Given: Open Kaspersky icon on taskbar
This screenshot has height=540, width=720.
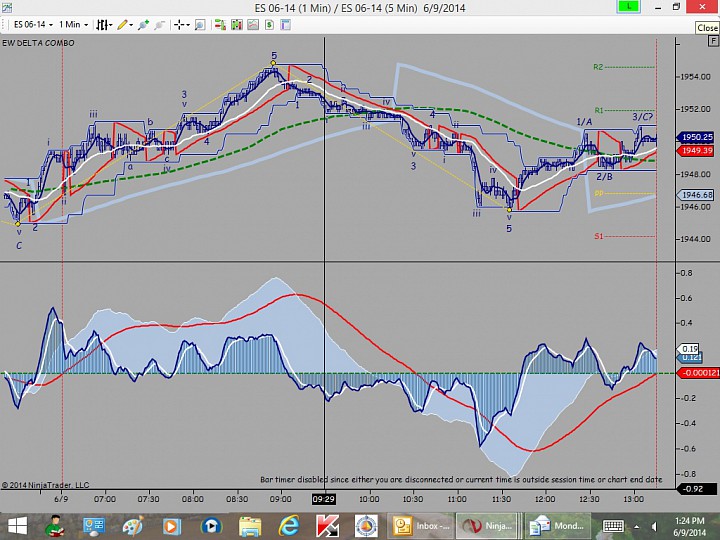Looking at the screenshot, I should click(327, 526).
